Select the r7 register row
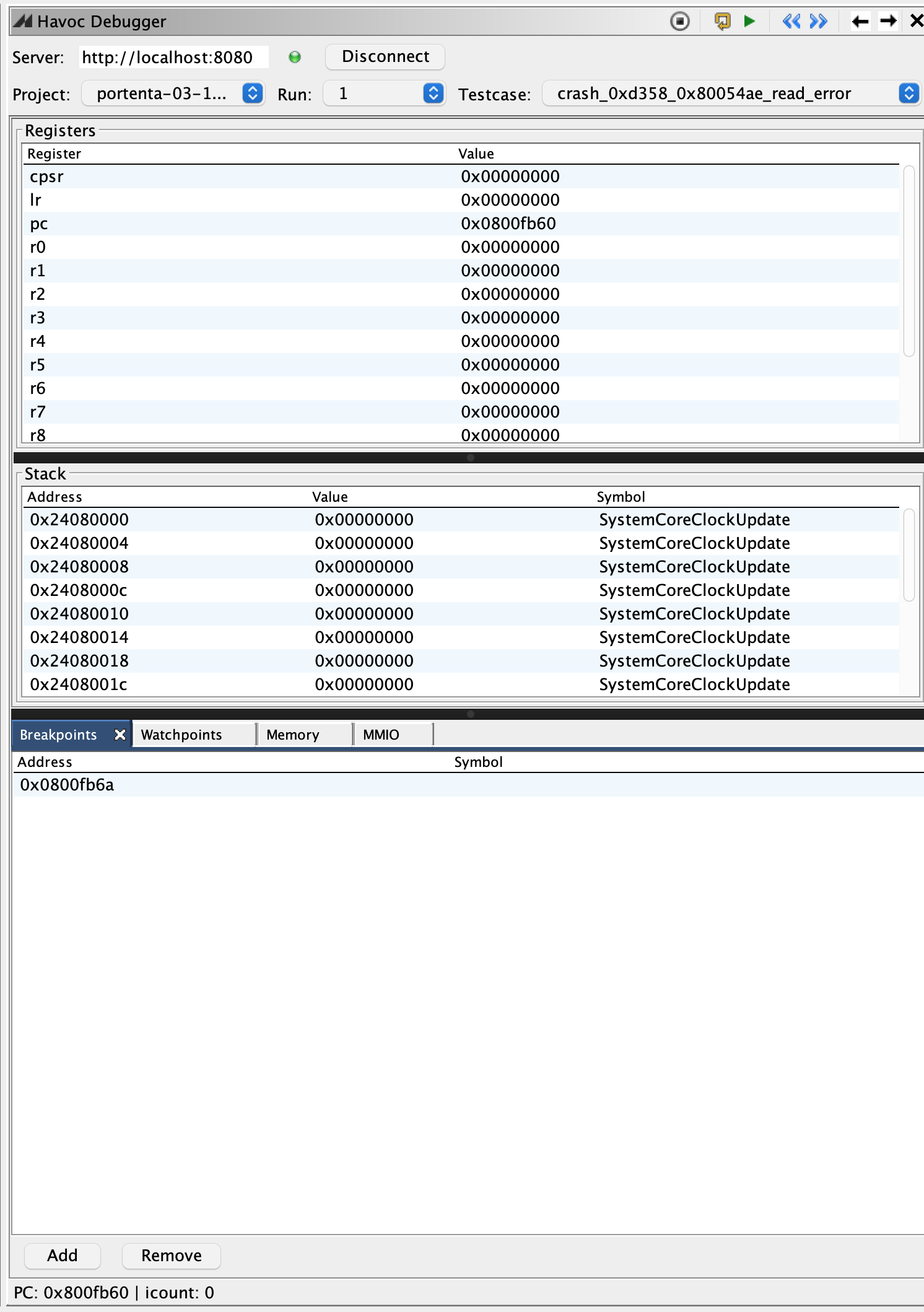Screen dimensions: 924x1312 point(461,412)
